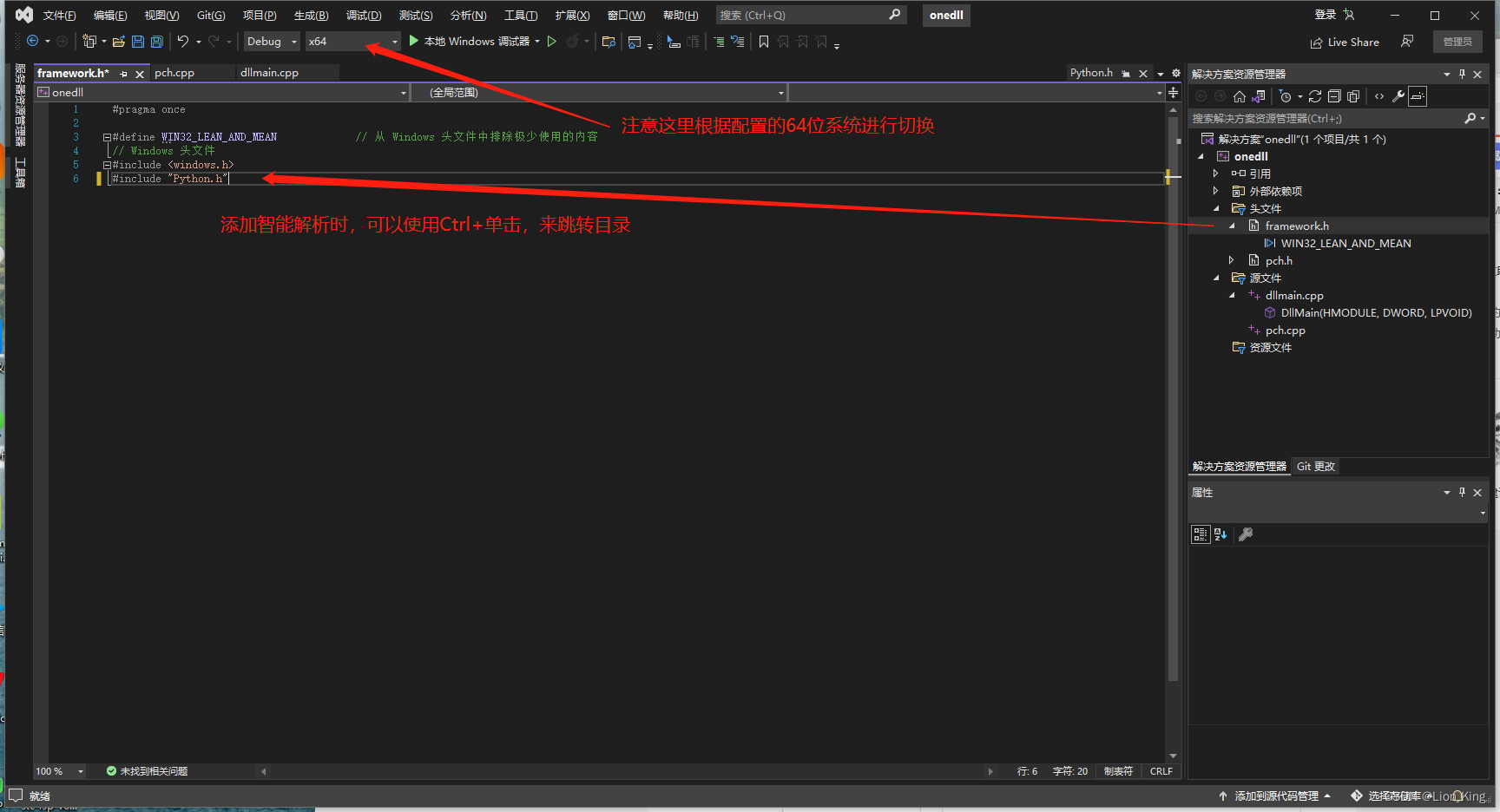Click the Undo icon on the toolbar
The height and width of the screenshot is (812, 1500).
pos(183,41)
